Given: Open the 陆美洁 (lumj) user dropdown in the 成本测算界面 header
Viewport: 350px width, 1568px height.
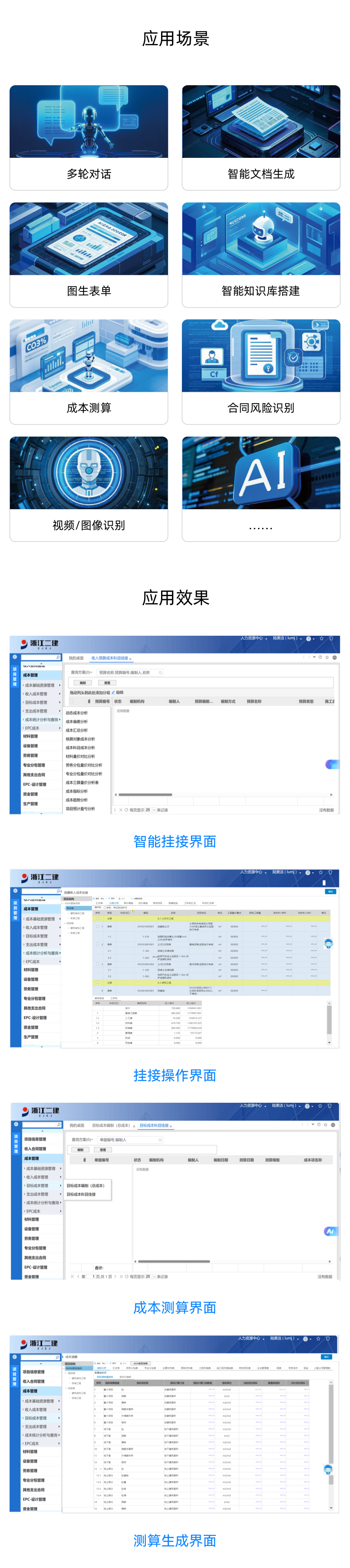Looking at the screenshot, I should coord(286,1105).
